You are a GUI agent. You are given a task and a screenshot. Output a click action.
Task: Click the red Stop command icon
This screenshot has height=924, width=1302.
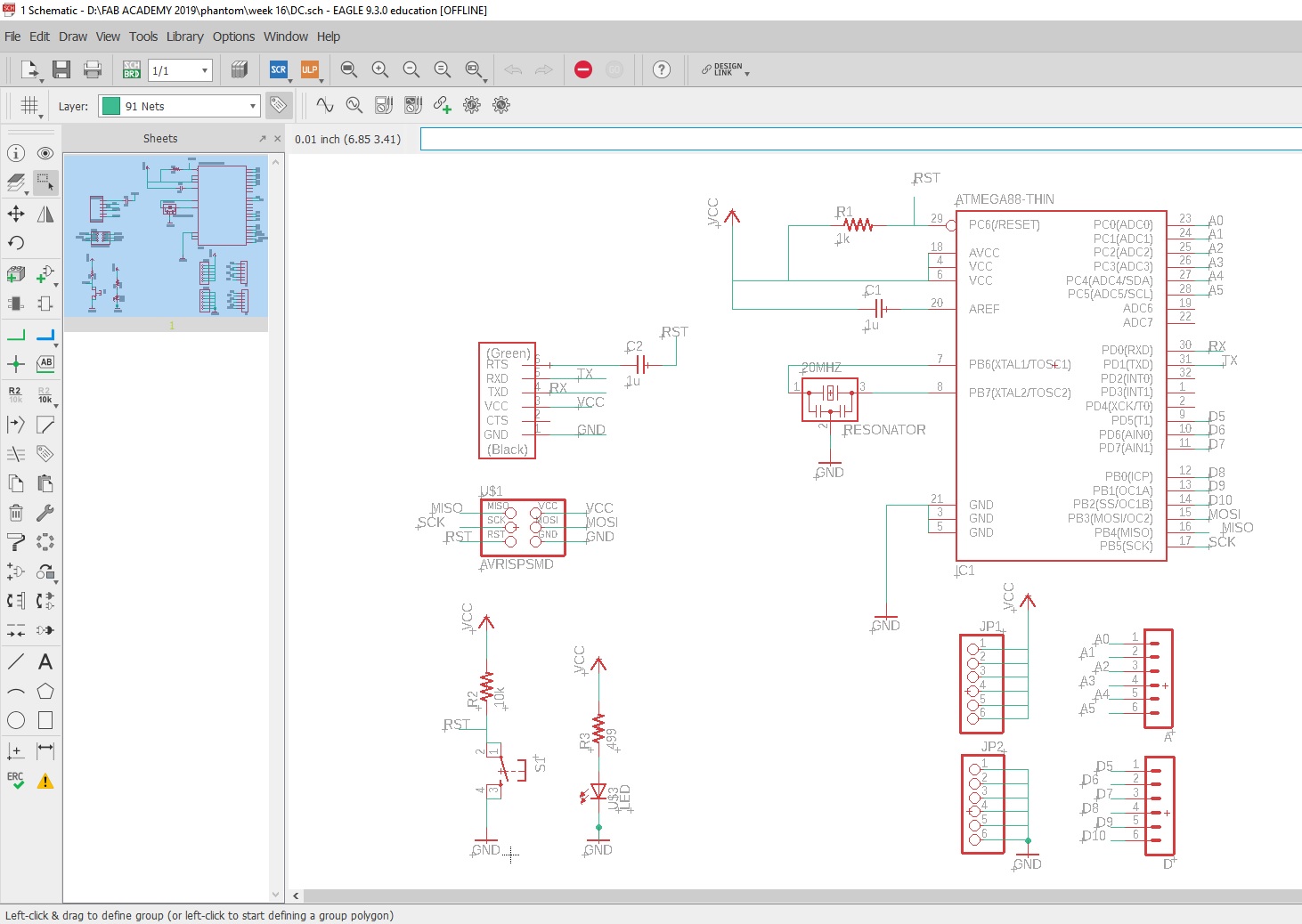[x=583, y=69]
